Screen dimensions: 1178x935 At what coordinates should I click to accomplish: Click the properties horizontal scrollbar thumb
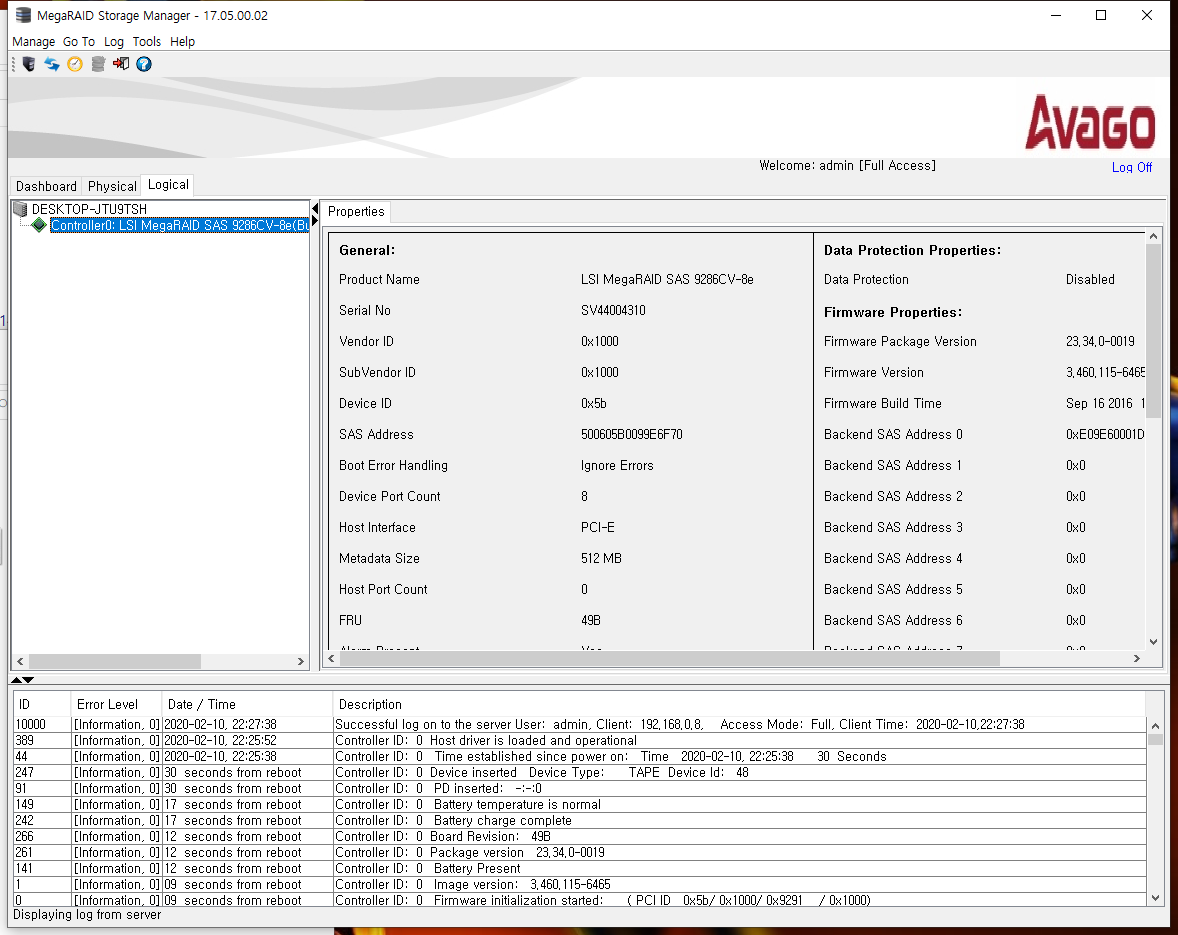(669, 659)
